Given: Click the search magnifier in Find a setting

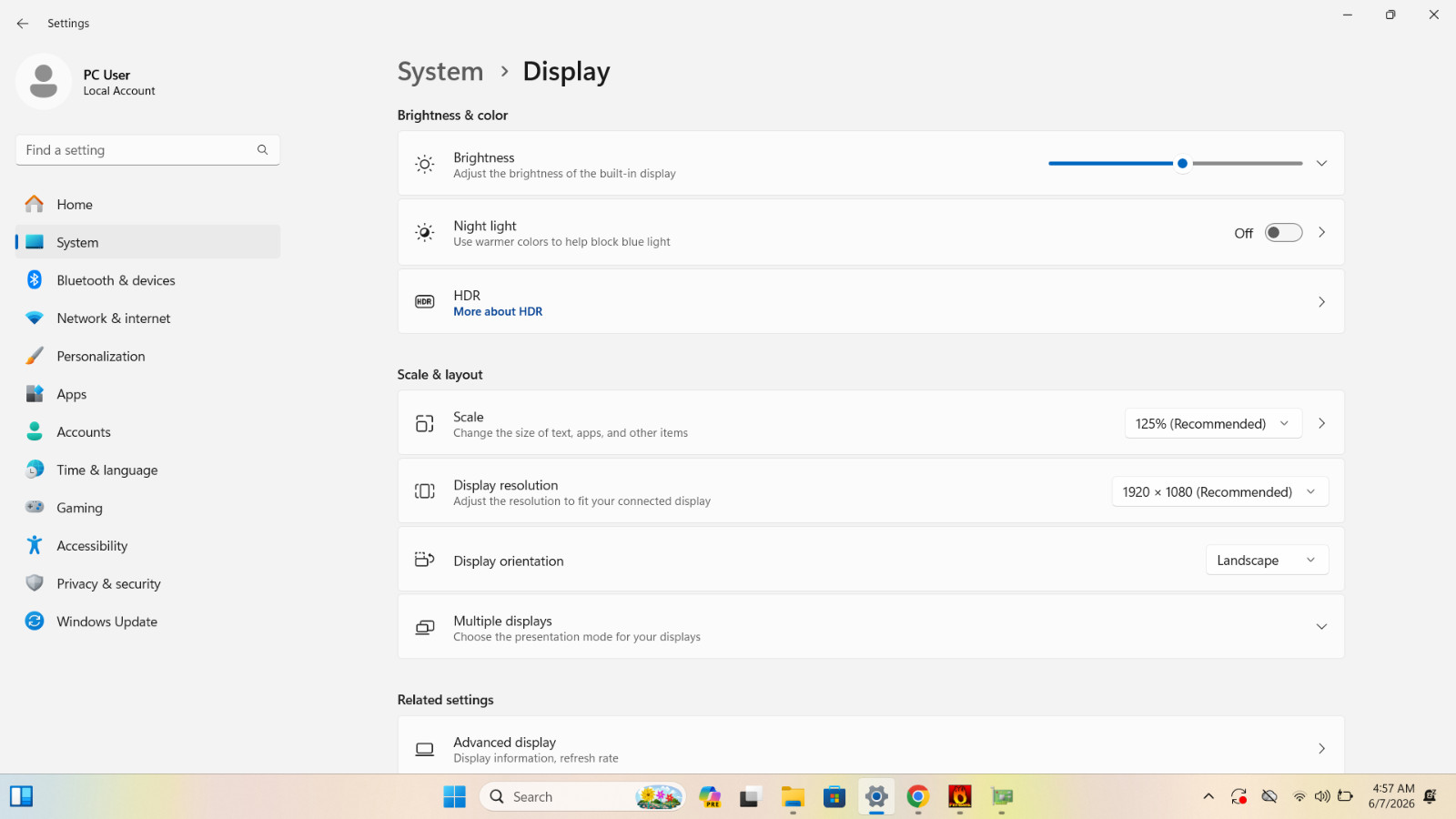Looking at the screenshot, I should coord(262,150).
